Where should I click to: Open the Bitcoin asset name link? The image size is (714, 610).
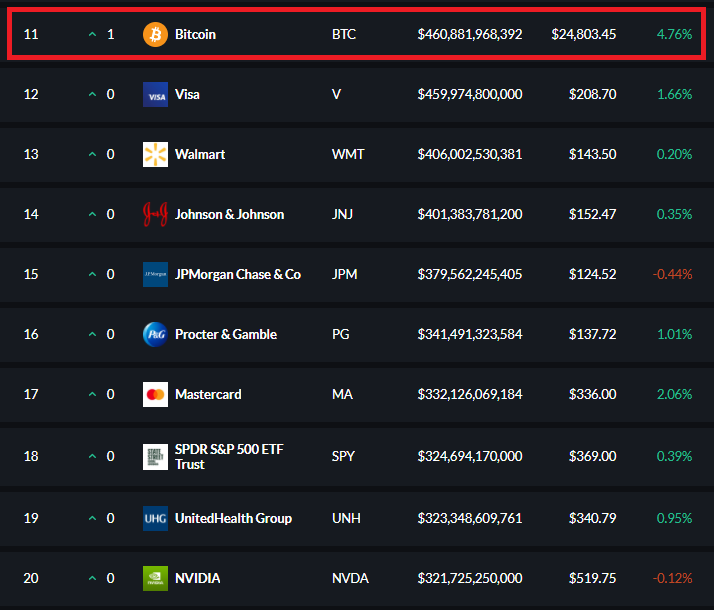point(195,35)
